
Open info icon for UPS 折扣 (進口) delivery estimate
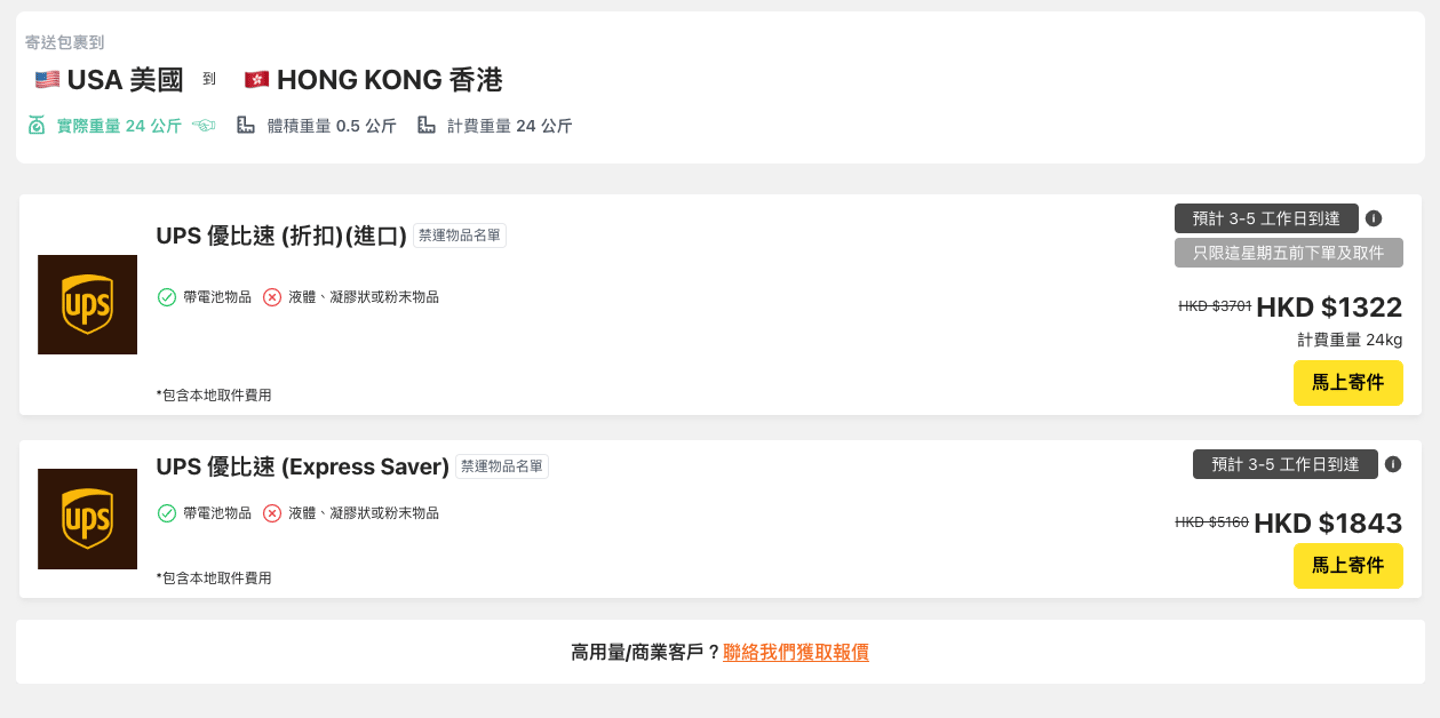(x=1374, y=218)
